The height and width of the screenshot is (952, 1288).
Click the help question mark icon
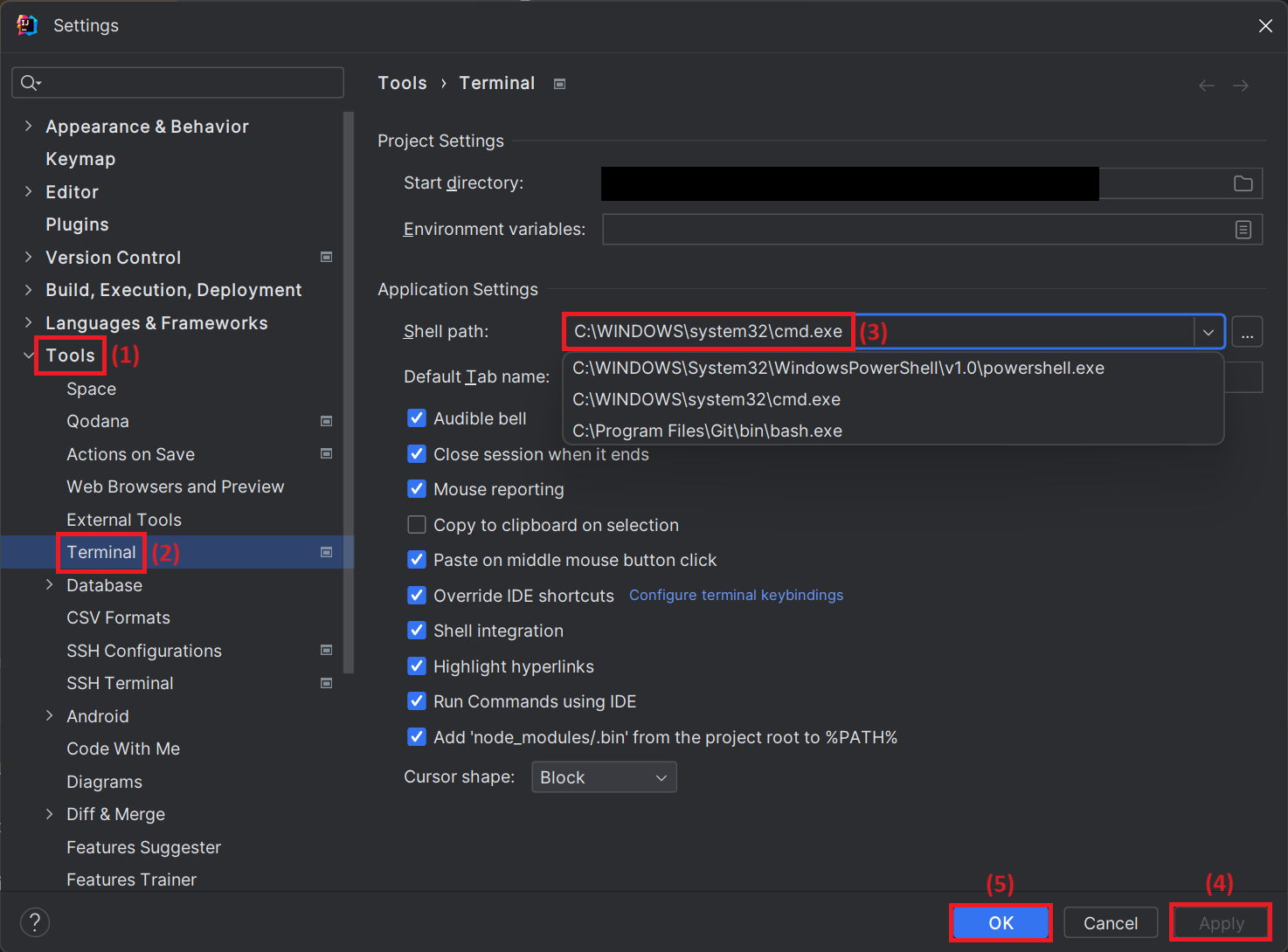35,922
